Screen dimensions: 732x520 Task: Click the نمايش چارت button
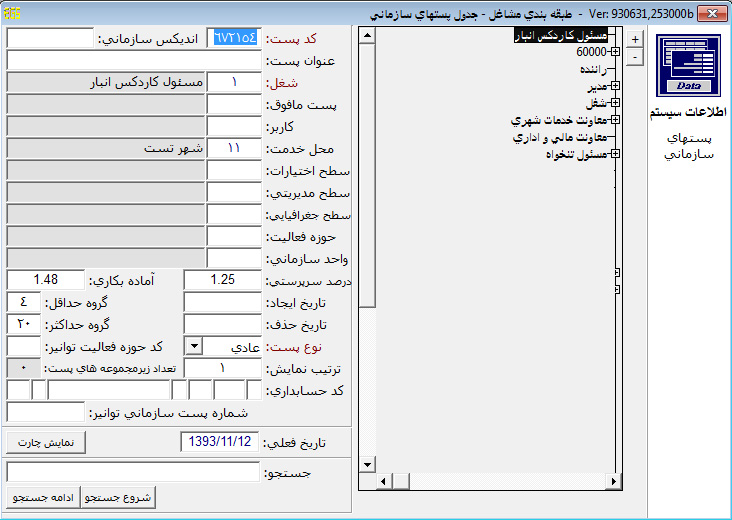pyautogui.click(x=46, y=443)
